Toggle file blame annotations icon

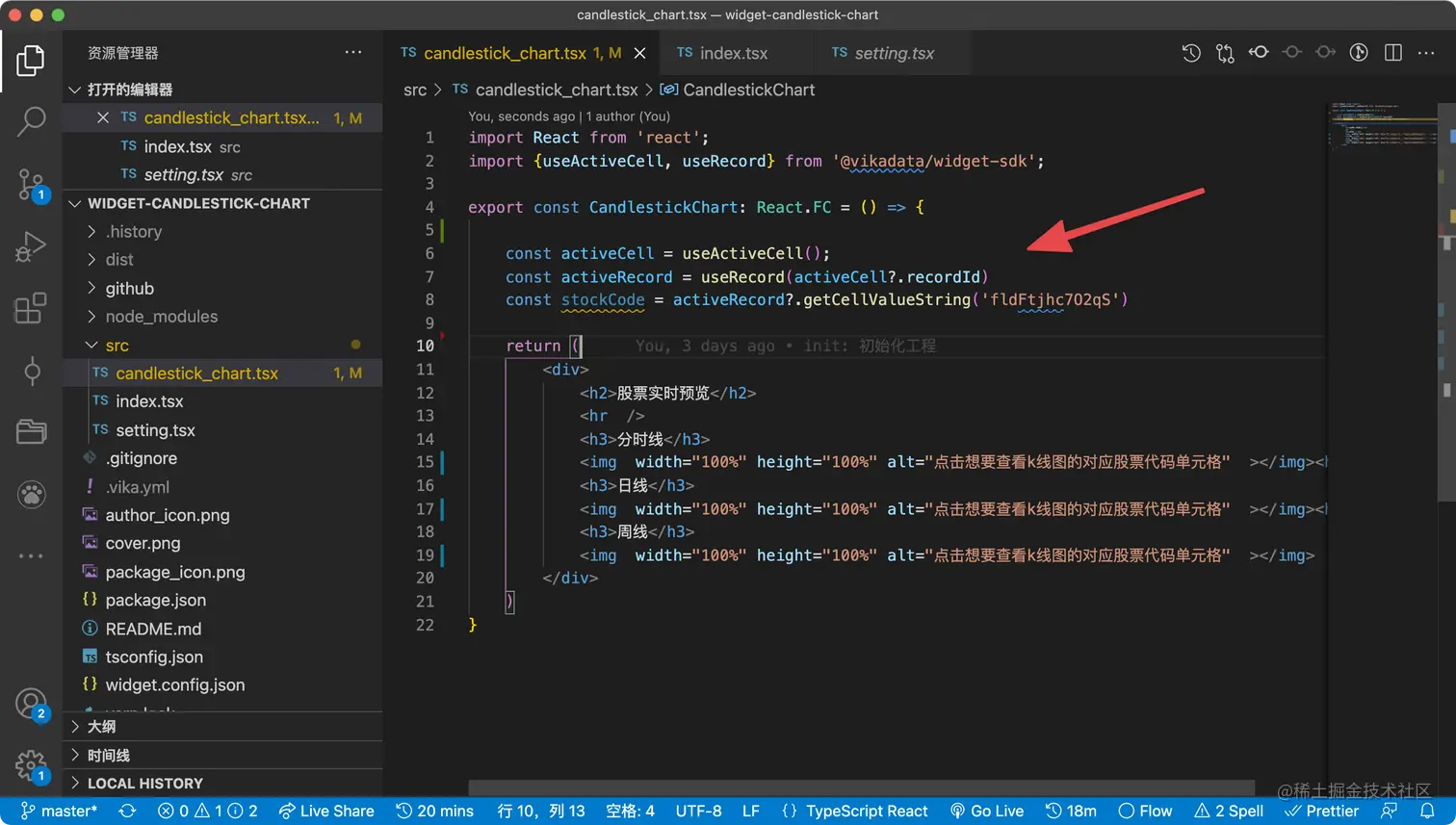click(1359, 53)
